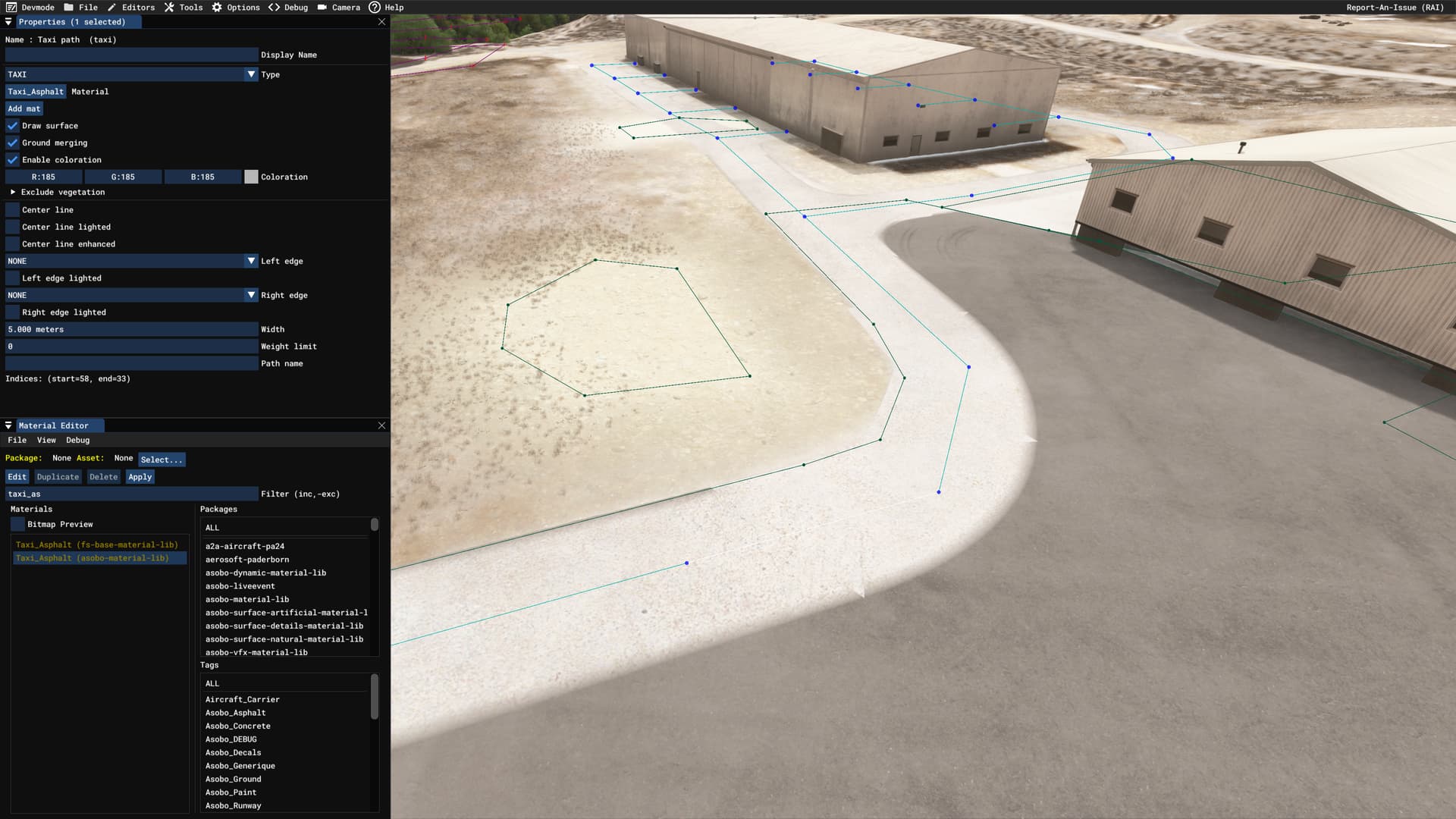Open the Left edge dropdown
Viewport: 1456px width, 819px height.
click(132, 261)
